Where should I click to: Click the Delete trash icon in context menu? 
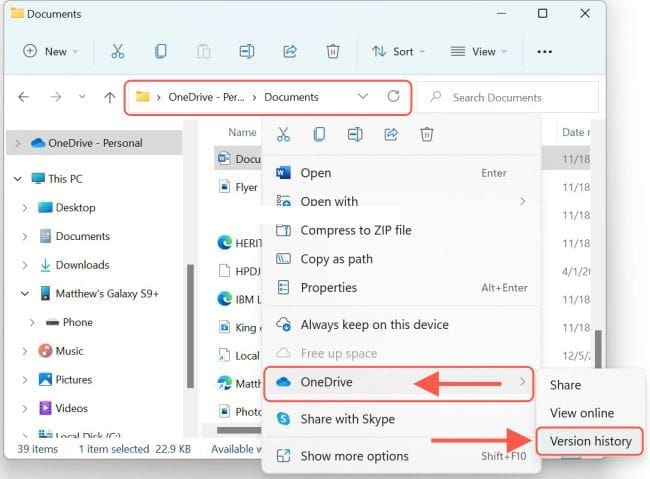tap(427, 134)
